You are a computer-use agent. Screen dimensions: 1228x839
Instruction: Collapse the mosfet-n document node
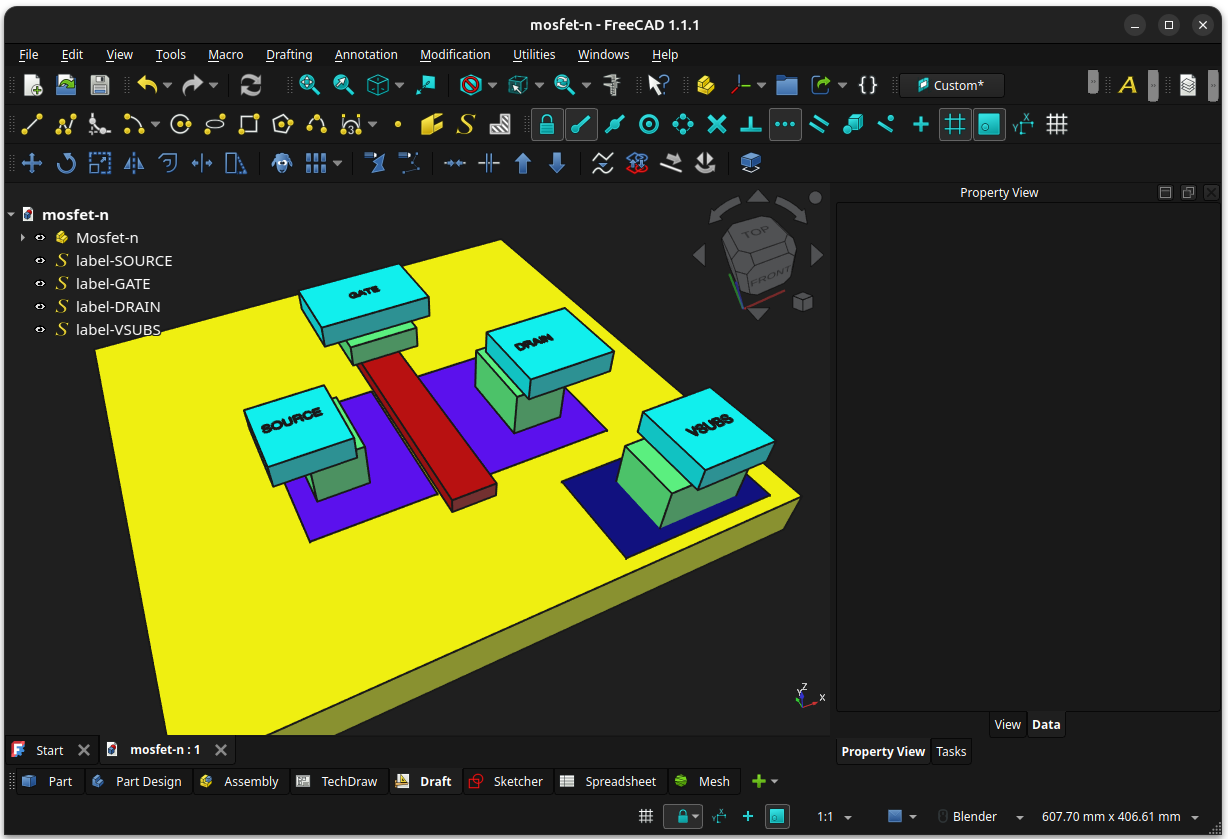[10, 214]
